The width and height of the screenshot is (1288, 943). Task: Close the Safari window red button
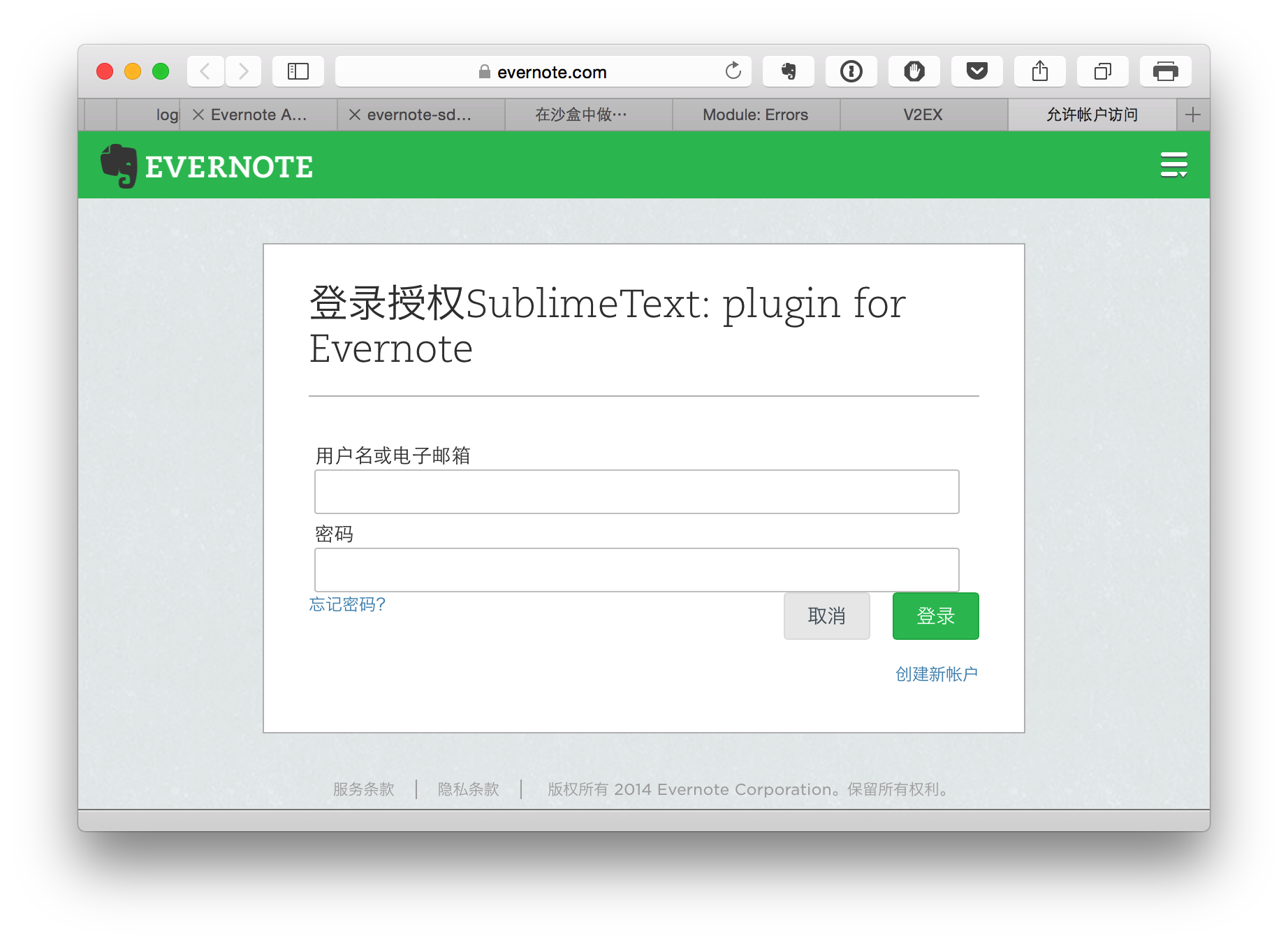pyautogui.click(x=105, y=71)
